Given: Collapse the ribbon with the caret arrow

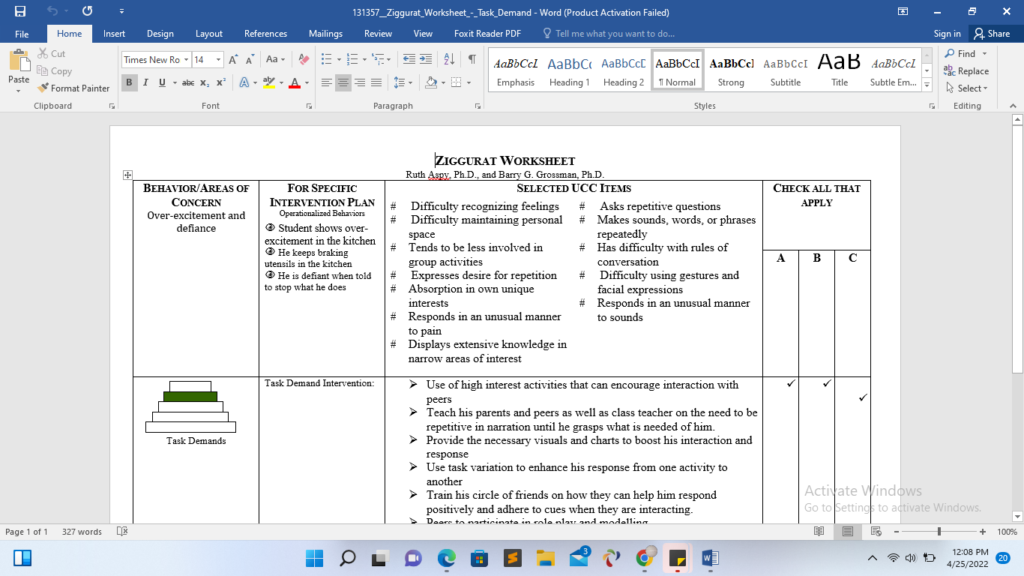Looking at the screenshot, I should [1013, 106].
